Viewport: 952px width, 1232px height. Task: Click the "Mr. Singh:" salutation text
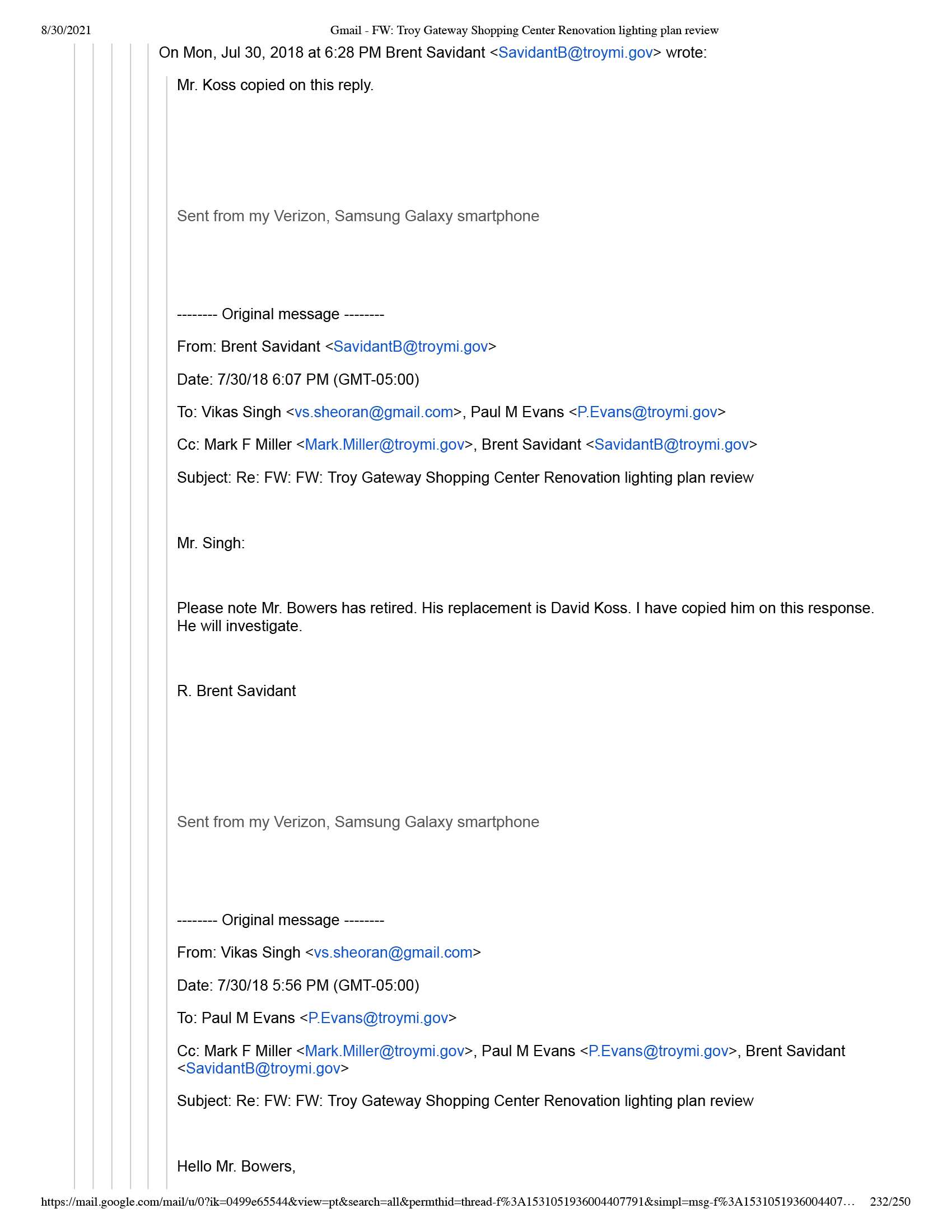[x=211, y=543]
